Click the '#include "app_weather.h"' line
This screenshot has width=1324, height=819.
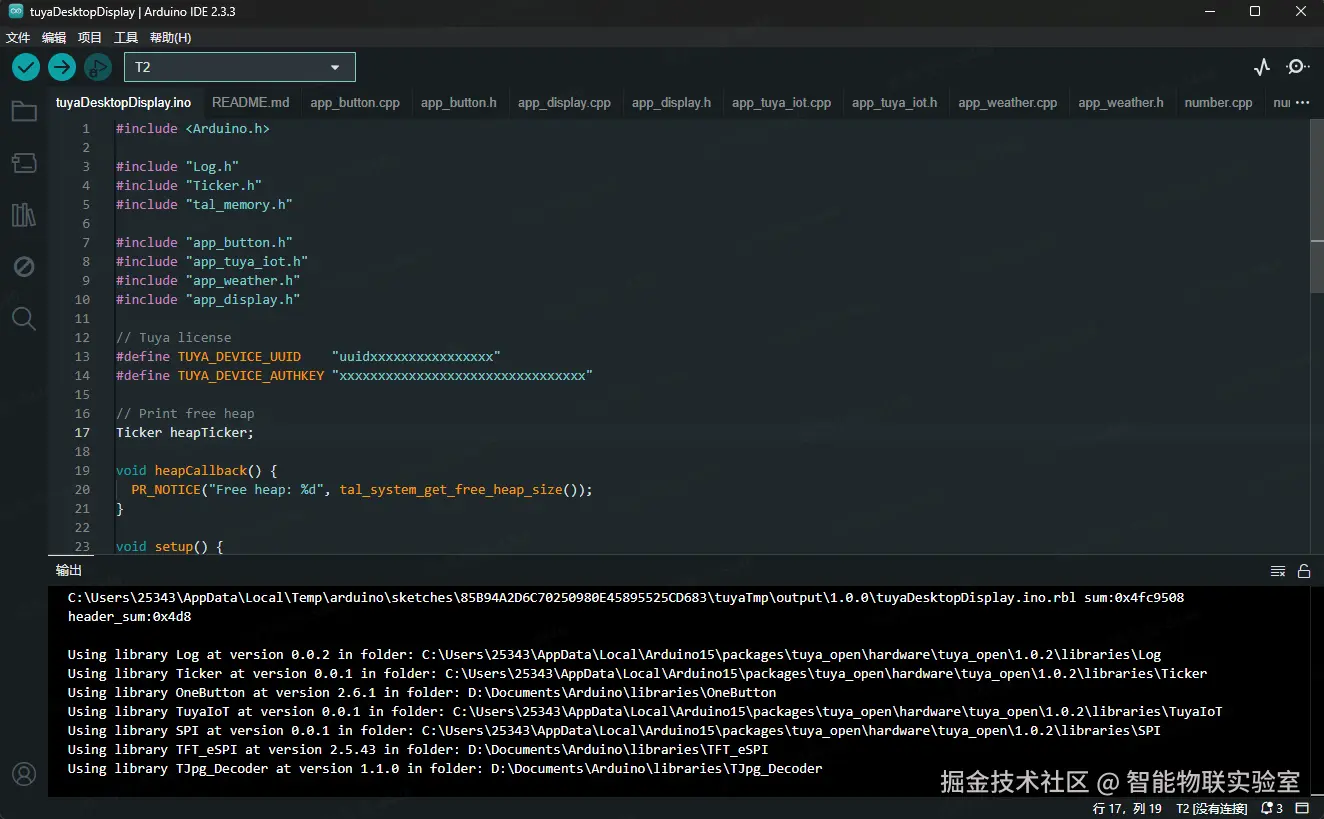[x=208, y=280]
